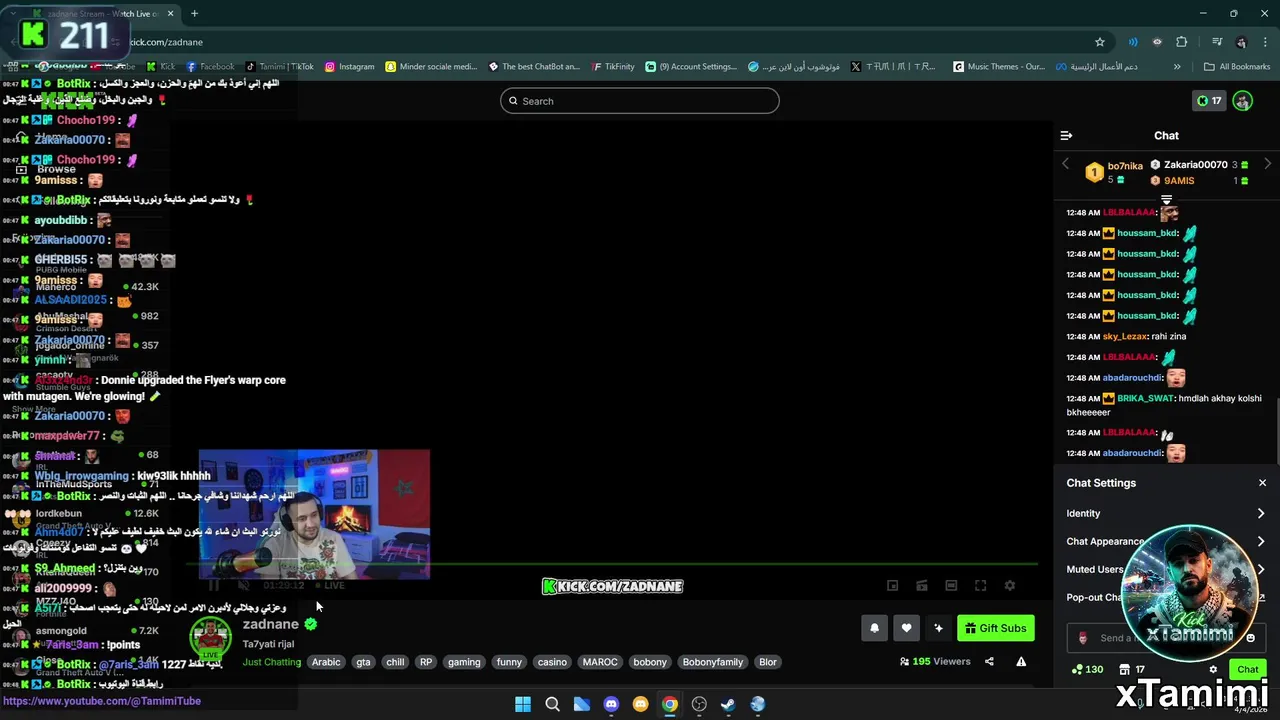
Task: Open Chrome extensions puzzle icon
Action: click(1182, 42)
